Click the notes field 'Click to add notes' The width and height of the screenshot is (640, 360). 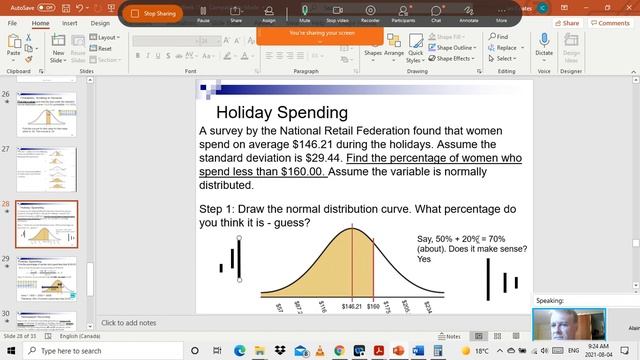[129, 323]
